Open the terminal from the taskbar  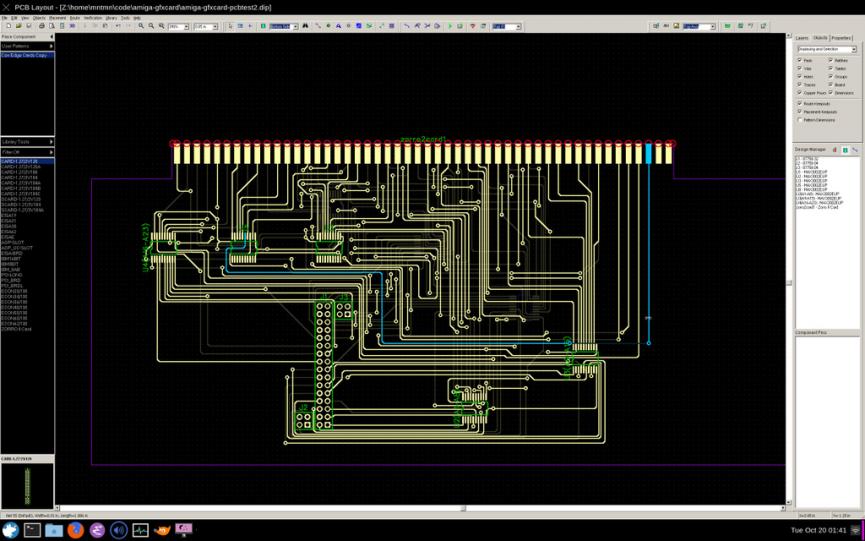point(32,530)
